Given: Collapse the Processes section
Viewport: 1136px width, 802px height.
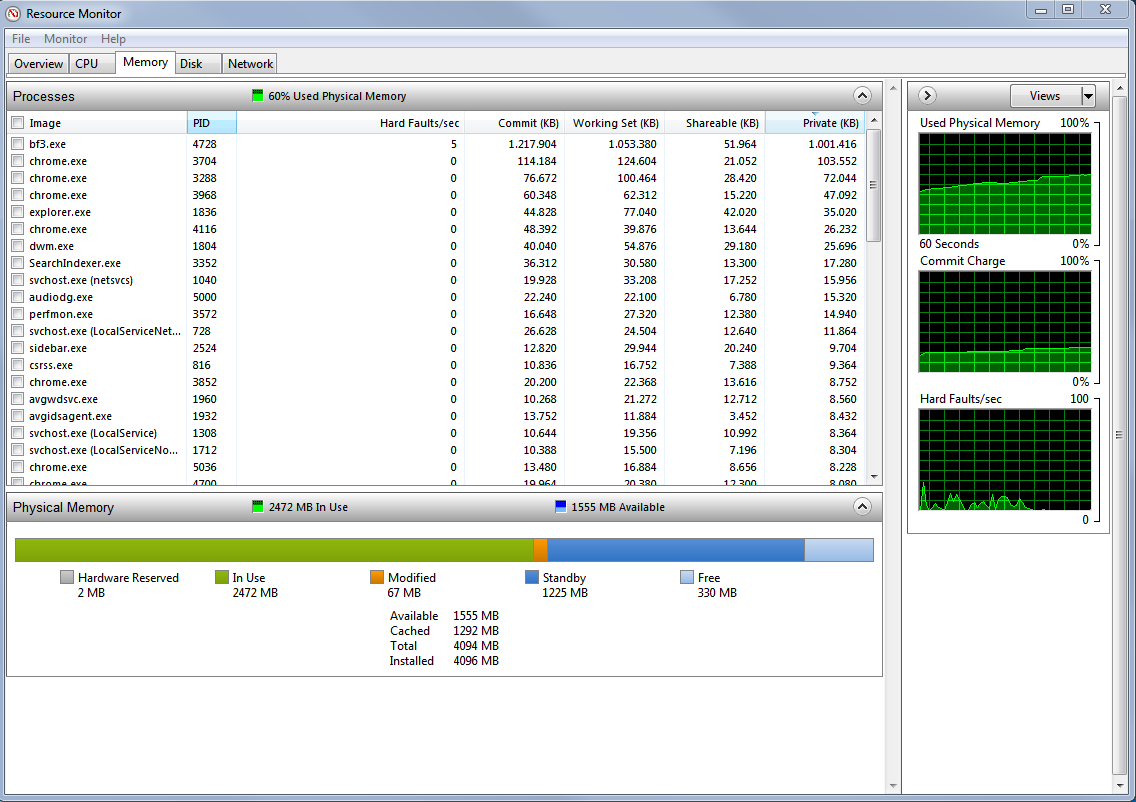Looking at the screenshot, I should pos(862,96).
